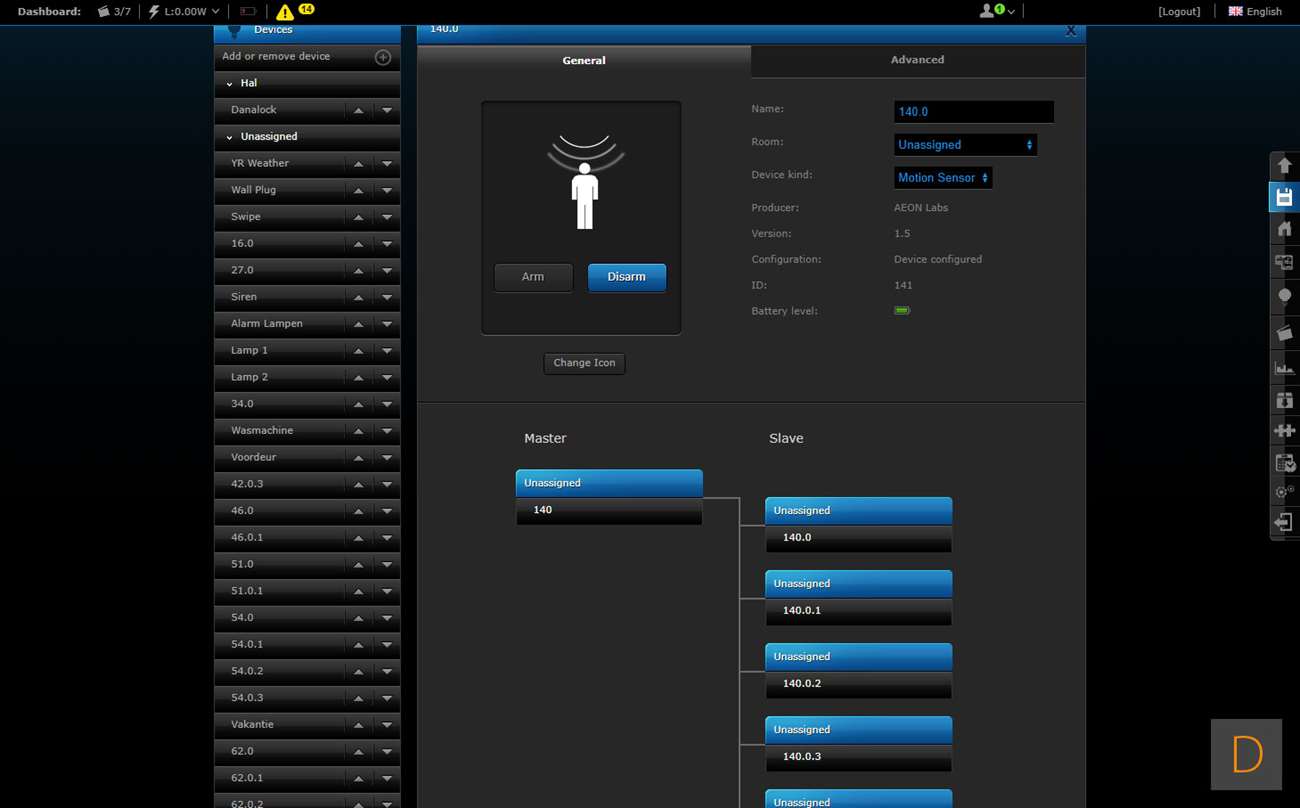Open the energy chart sidebar icon
This screenshot has height=808, width=1300.
click(1285, 367)
